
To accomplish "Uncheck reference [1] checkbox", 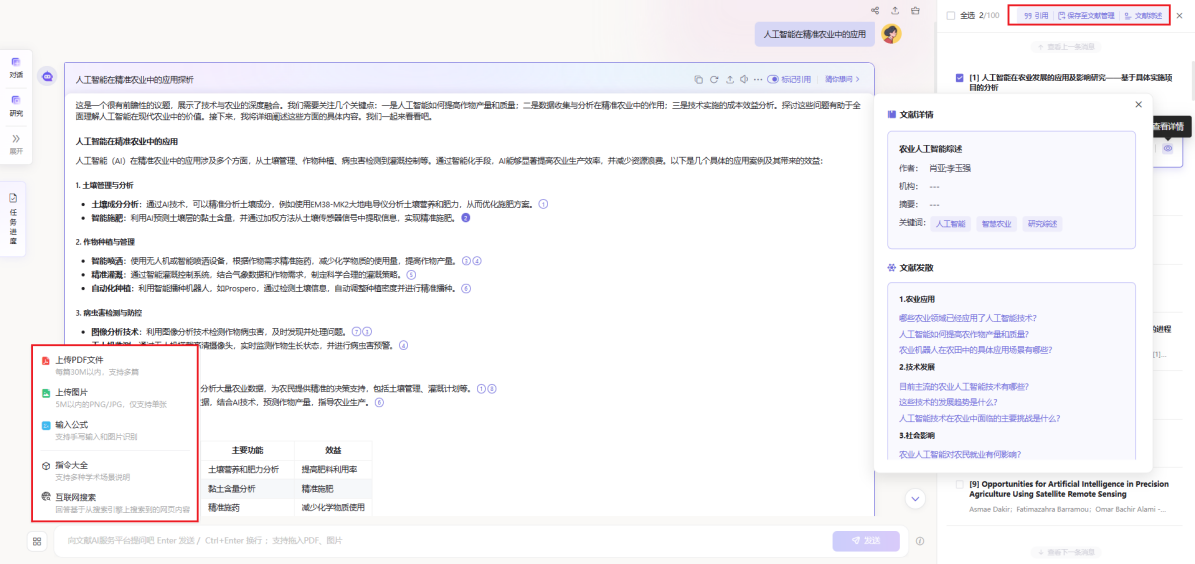I will pos(960,77).
